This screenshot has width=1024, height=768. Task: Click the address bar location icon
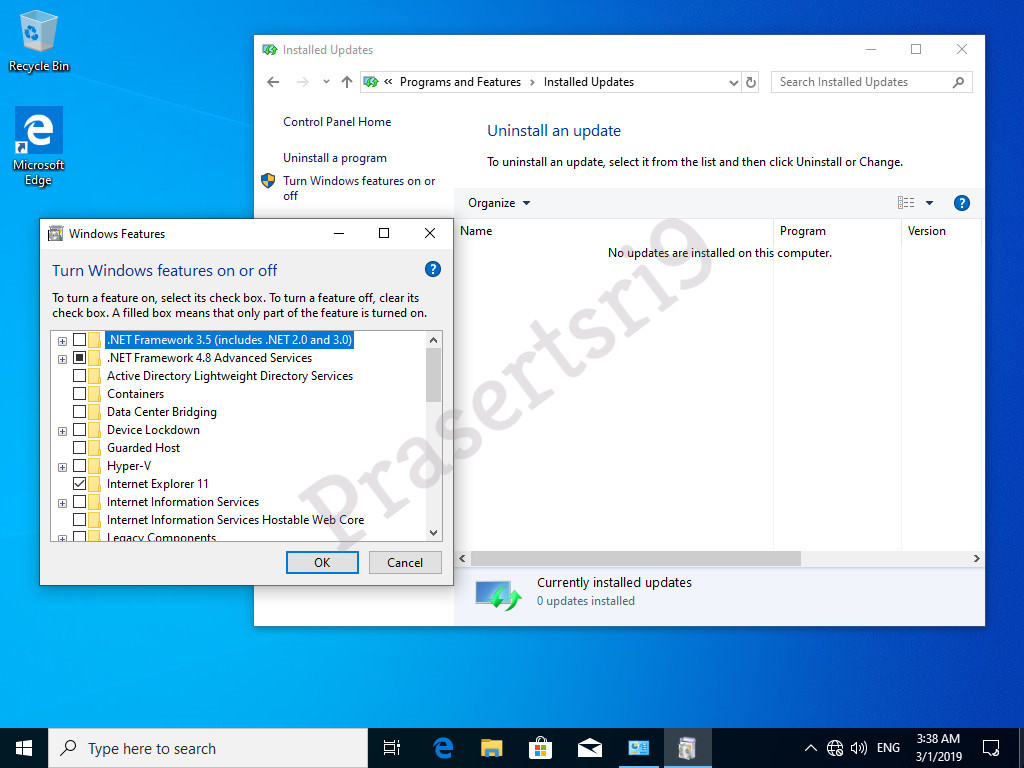point(371,82)
